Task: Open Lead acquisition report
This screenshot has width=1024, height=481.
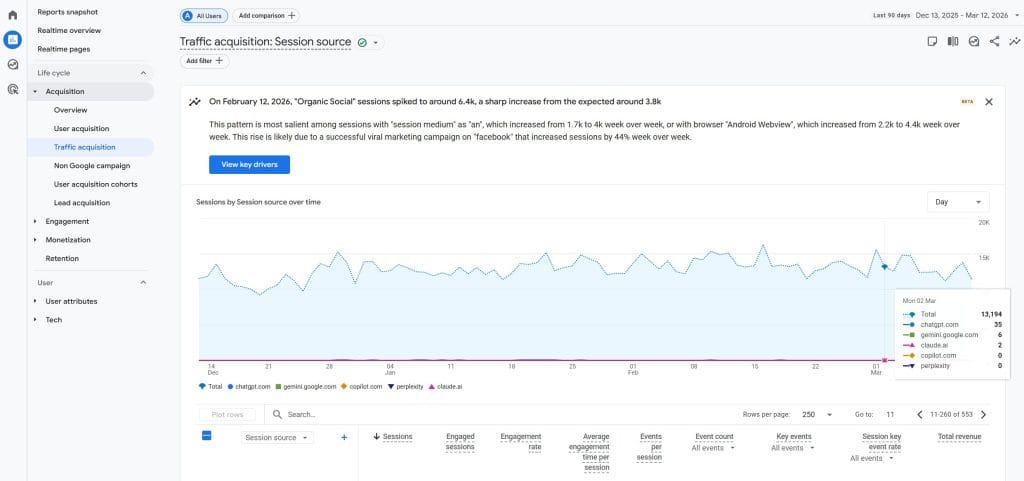Action: [x=82, y=202]
